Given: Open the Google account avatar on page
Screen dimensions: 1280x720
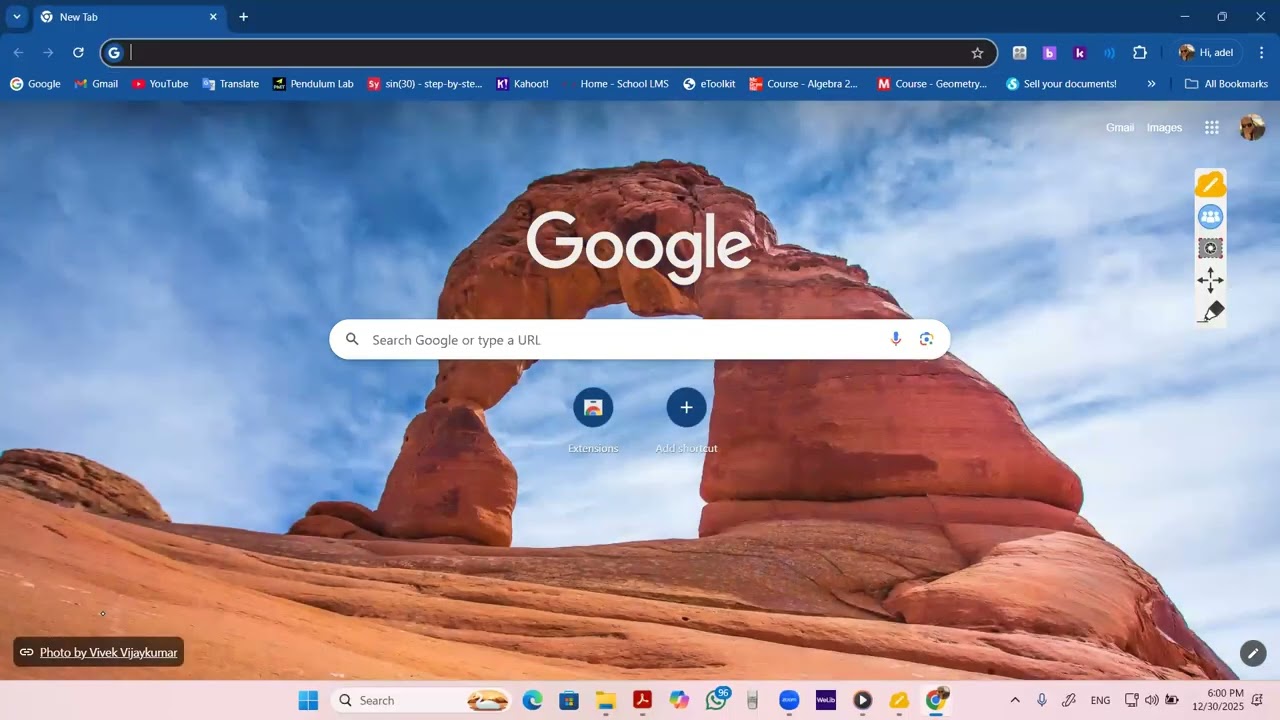Looking at the screenshot, I should click(x=1252, y=127).
